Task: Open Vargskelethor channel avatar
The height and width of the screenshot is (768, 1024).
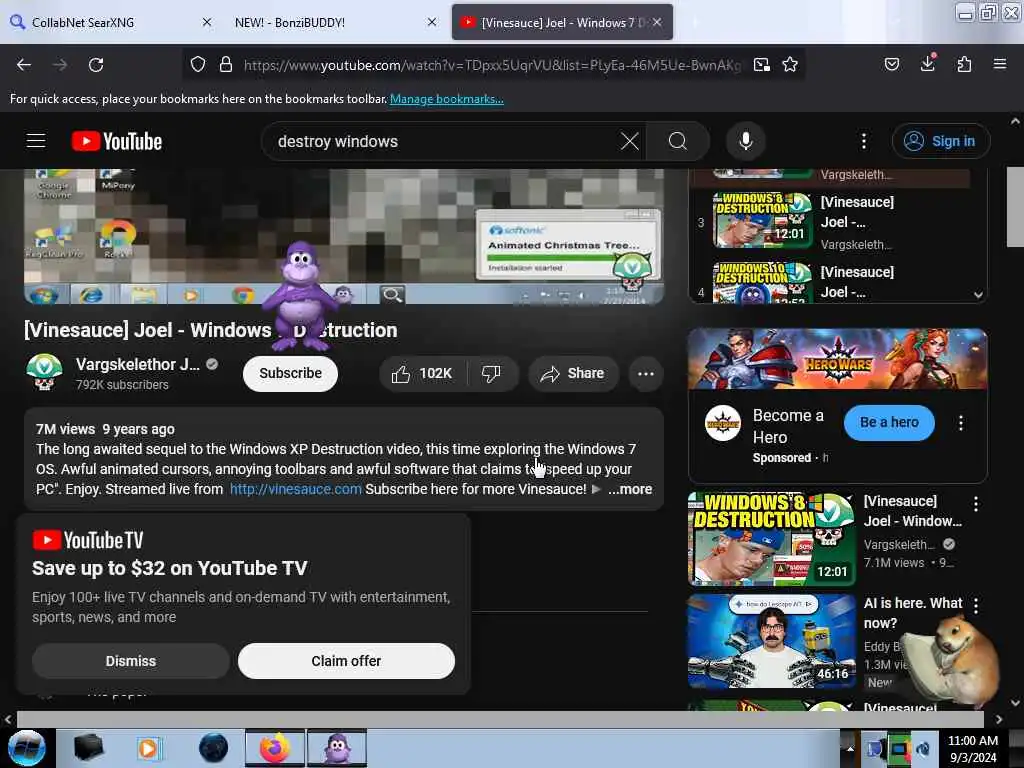Action: [44, 372]
